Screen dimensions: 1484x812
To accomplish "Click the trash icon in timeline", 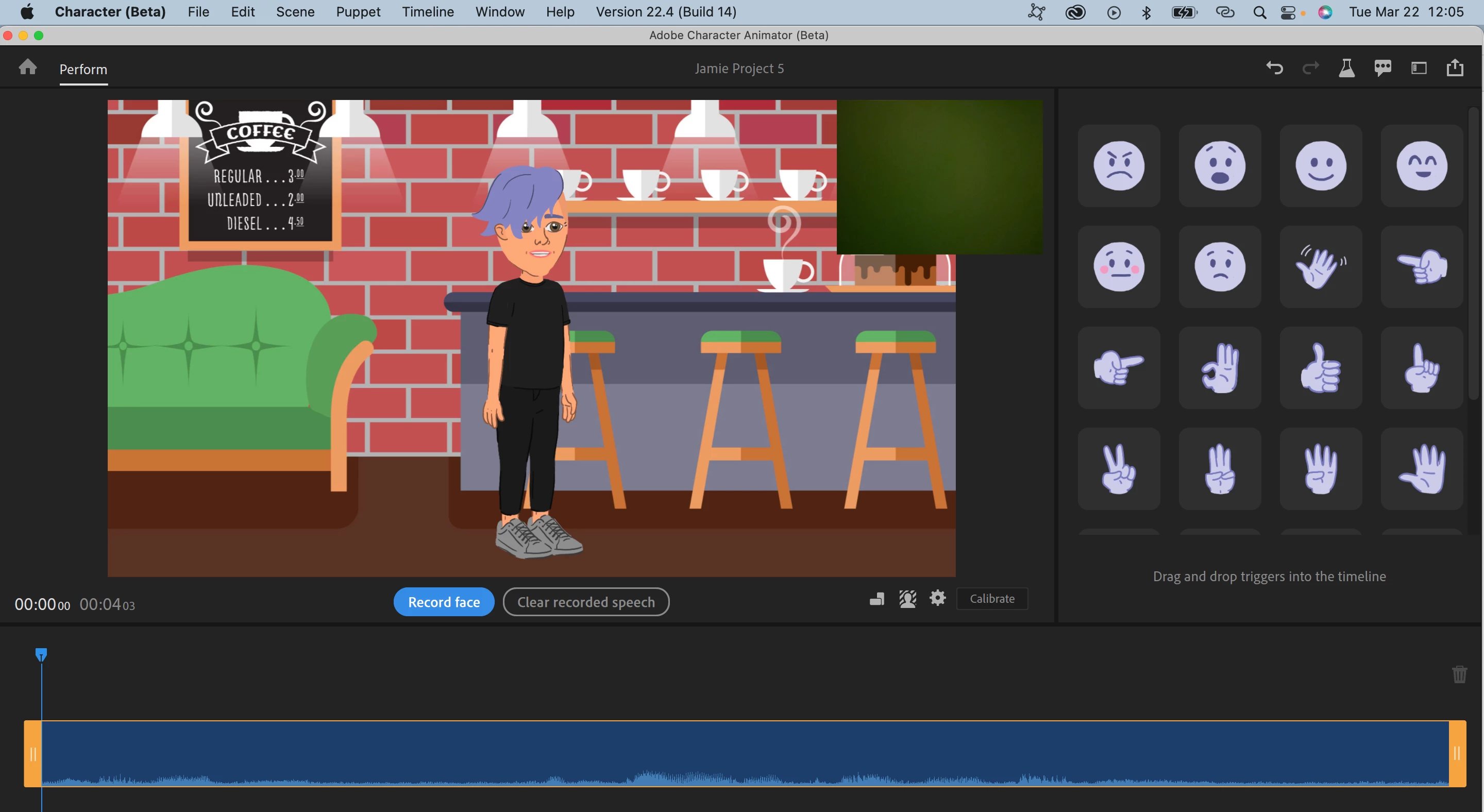I will click(x=1459, y=674).
